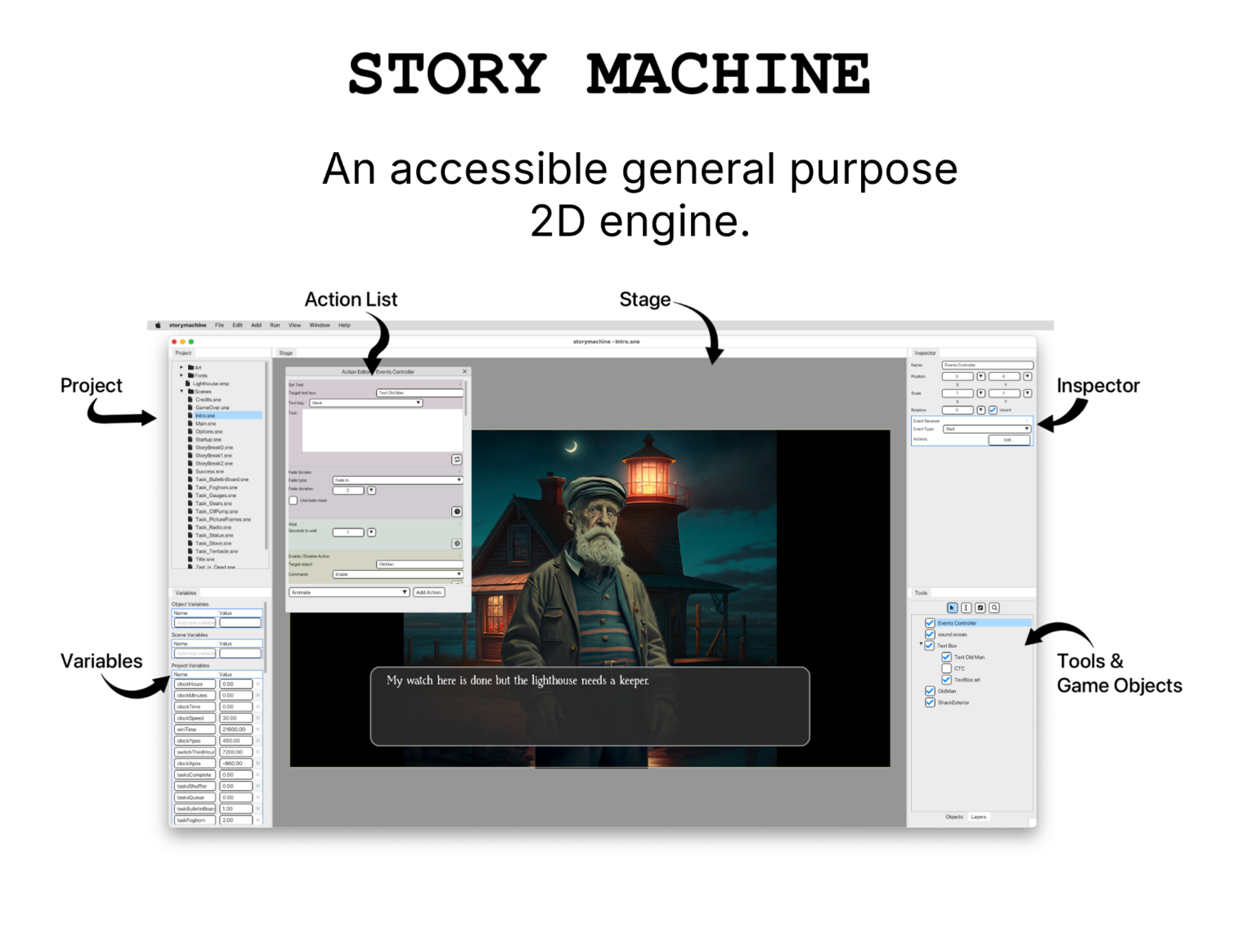Delete the clockHours project variable
The image size is (1256, 952).
tap(258, 684)
